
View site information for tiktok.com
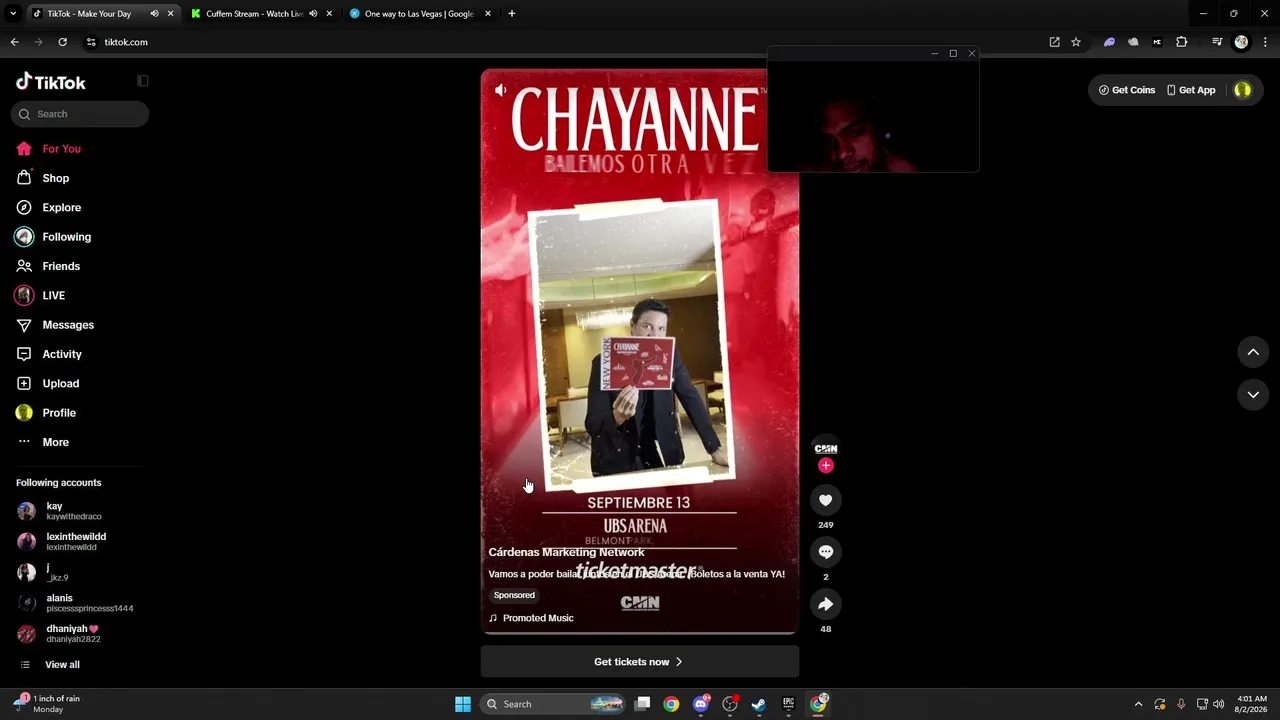click(91, 42)
